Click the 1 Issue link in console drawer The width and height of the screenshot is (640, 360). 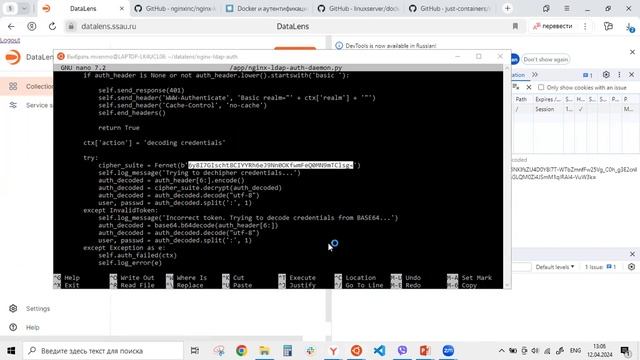tap(600, 267)
